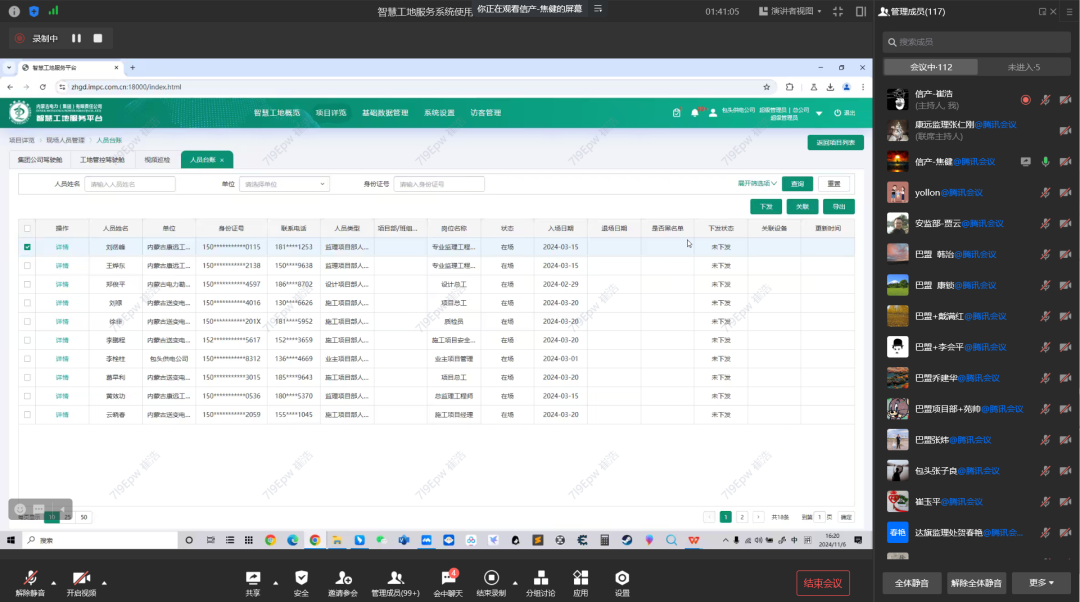
Task: Click the blue security shield icon in title bar
Action: coord(34,11)
